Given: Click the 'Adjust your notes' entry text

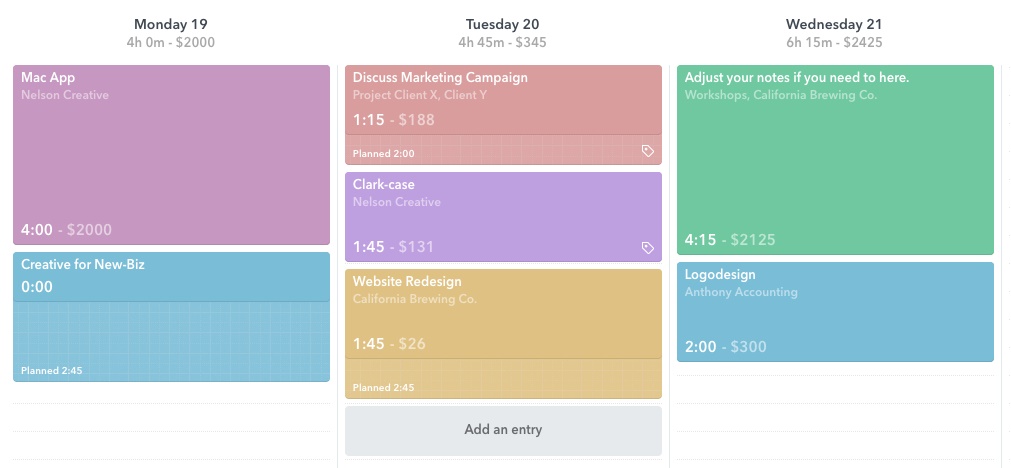Looking at the screenshot, I should [797, 78].
